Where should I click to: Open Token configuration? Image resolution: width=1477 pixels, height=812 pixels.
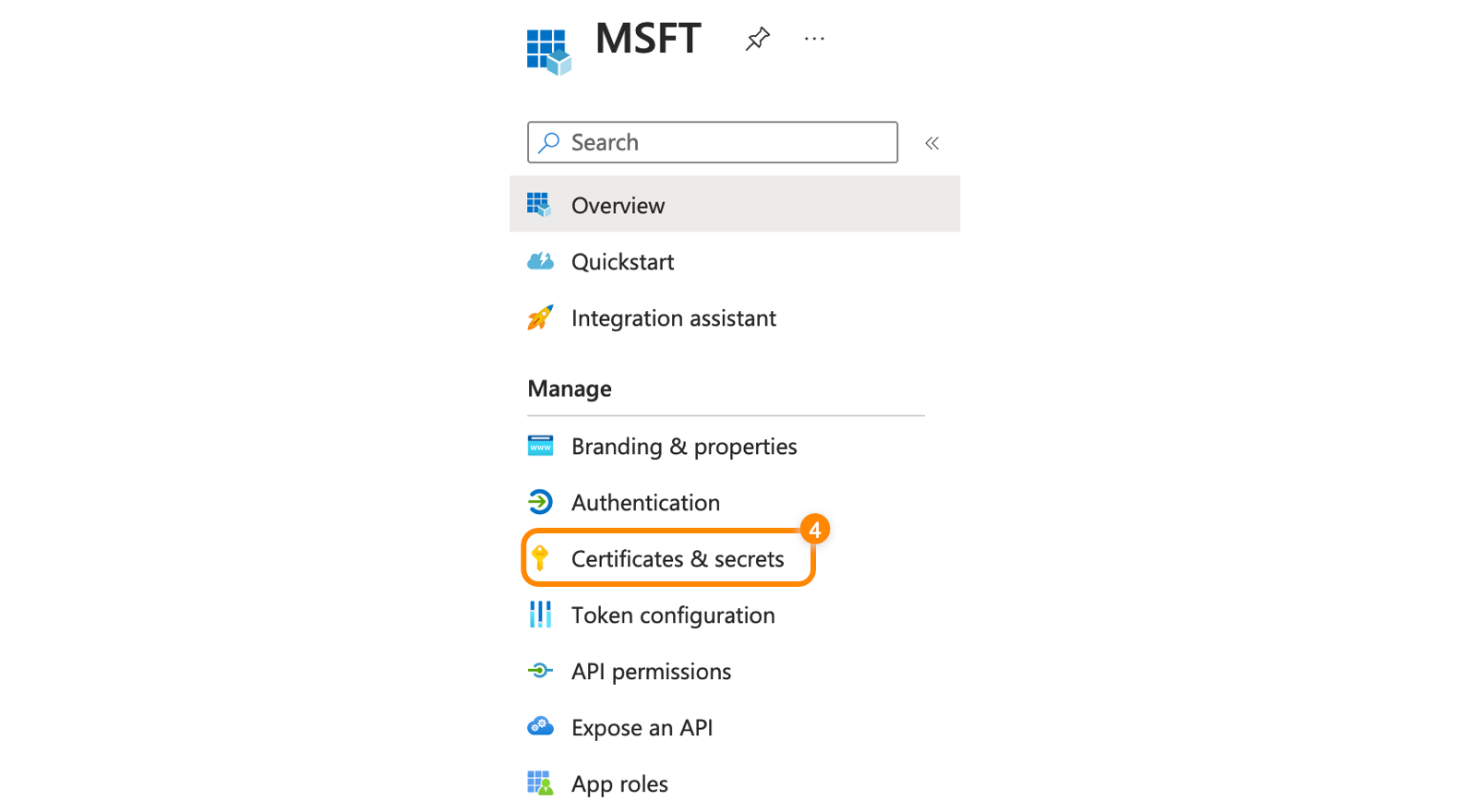click(673, 615)
